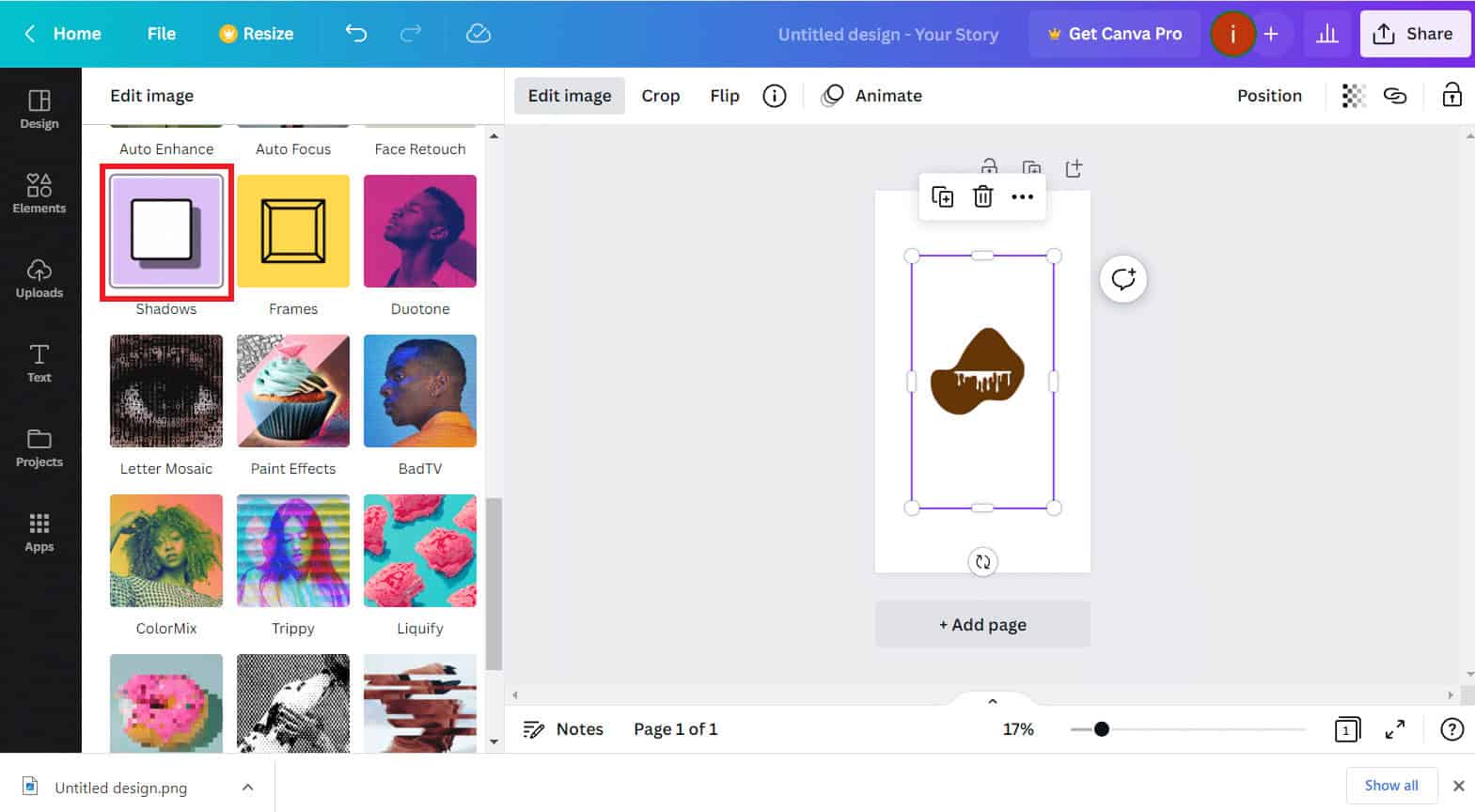Select the pixelated donut effect thumbnail
The image size is (1475, 812).
[166, 703]
